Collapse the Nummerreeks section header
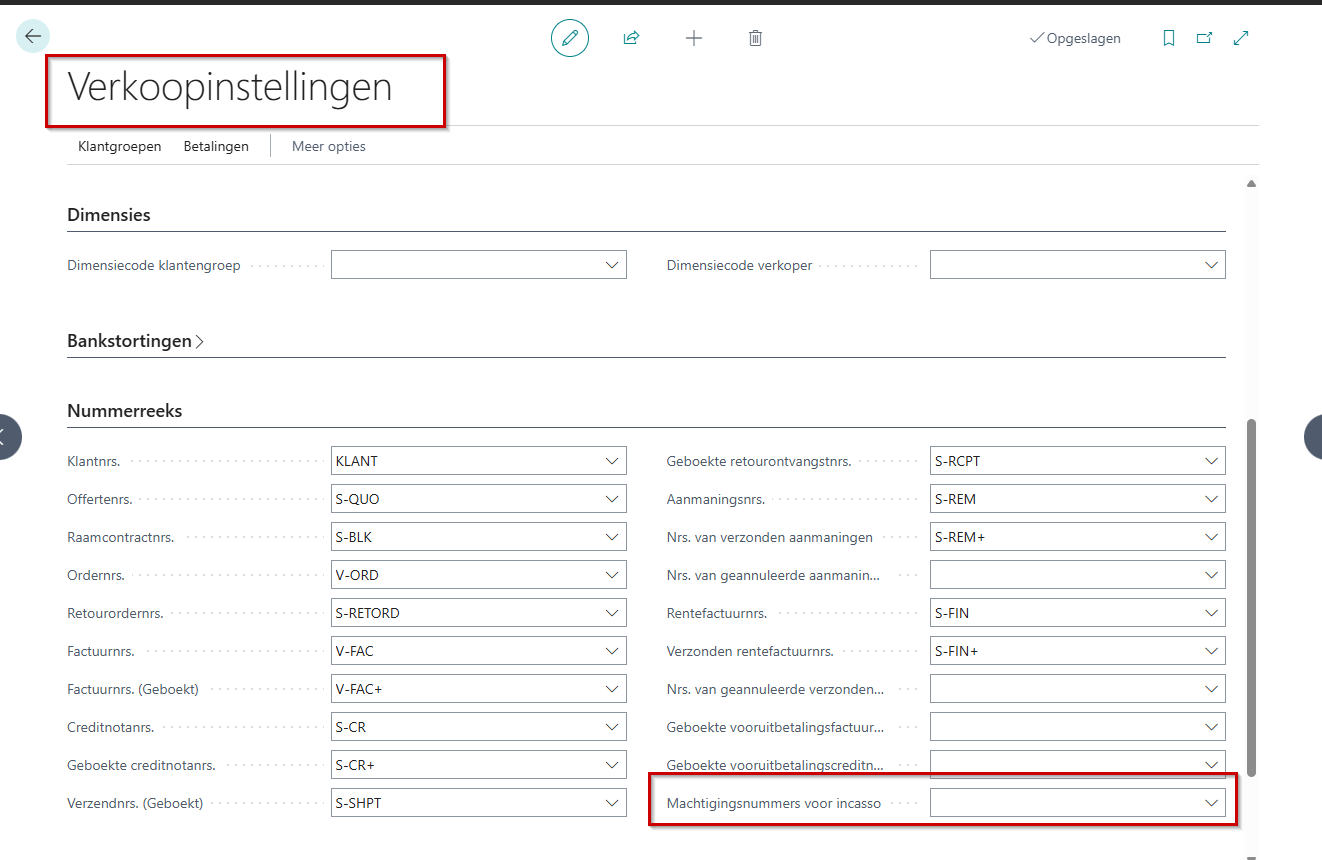 tap(124, 411)
